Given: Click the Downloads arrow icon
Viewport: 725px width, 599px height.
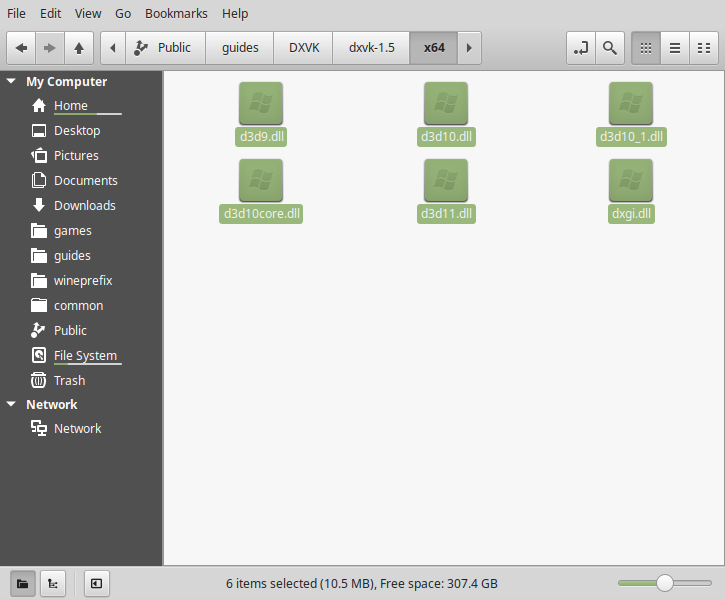Looking at the screenshot, I should (39, 205).
